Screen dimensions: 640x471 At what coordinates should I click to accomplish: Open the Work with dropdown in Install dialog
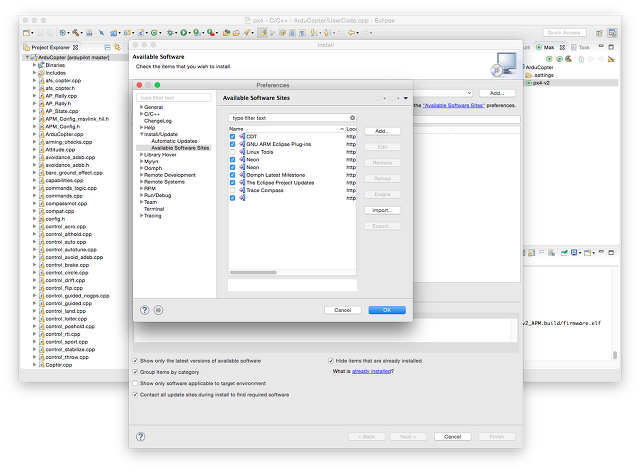tap(469, 93)
